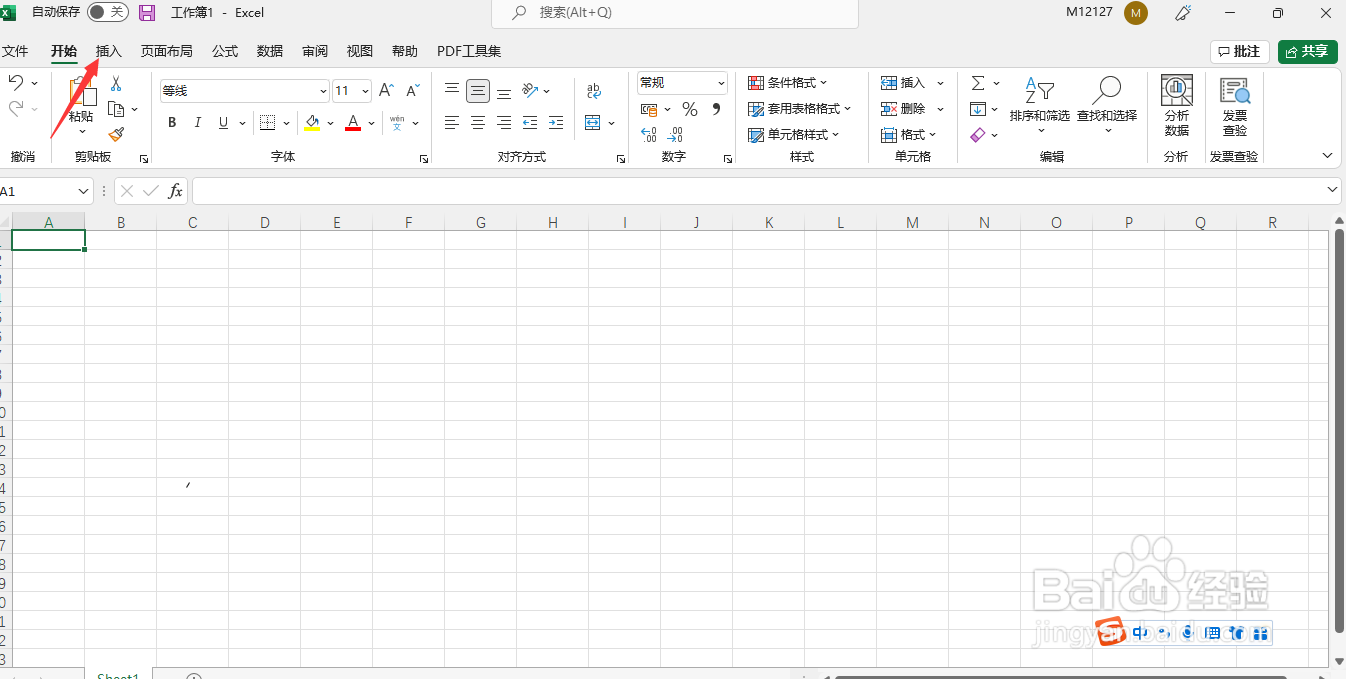Click the AutoSum sigma icon
Screen dimensions: 1346x679
point(978,83)
